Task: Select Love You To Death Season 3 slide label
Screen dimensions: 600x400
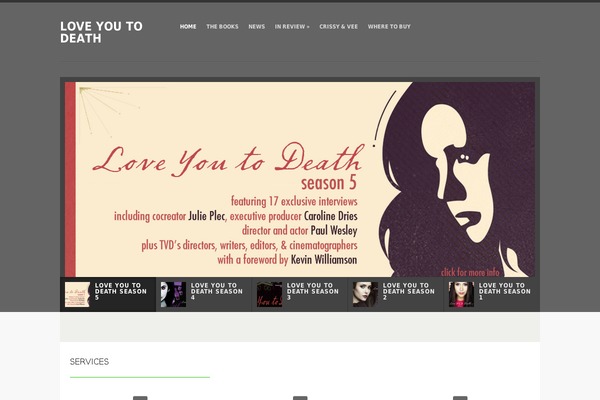Action: pos(313,291)
